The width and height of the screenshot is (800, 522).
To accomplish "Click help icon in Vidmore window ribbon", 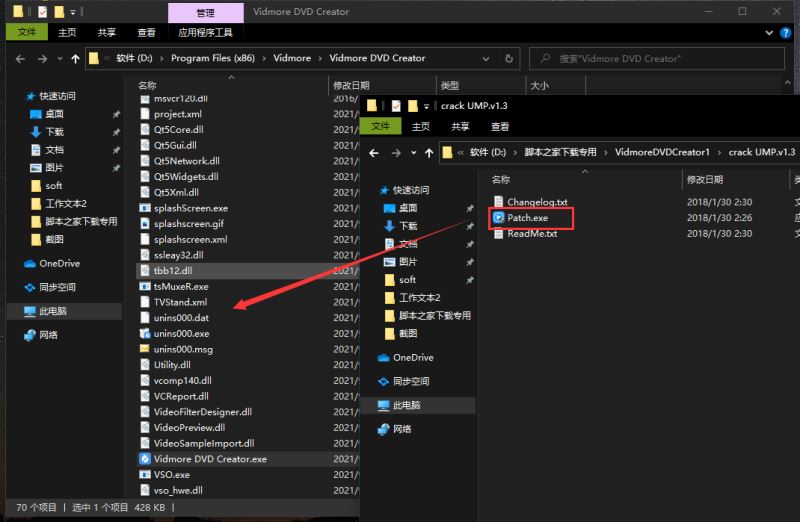I will click(x=786, y=33).
